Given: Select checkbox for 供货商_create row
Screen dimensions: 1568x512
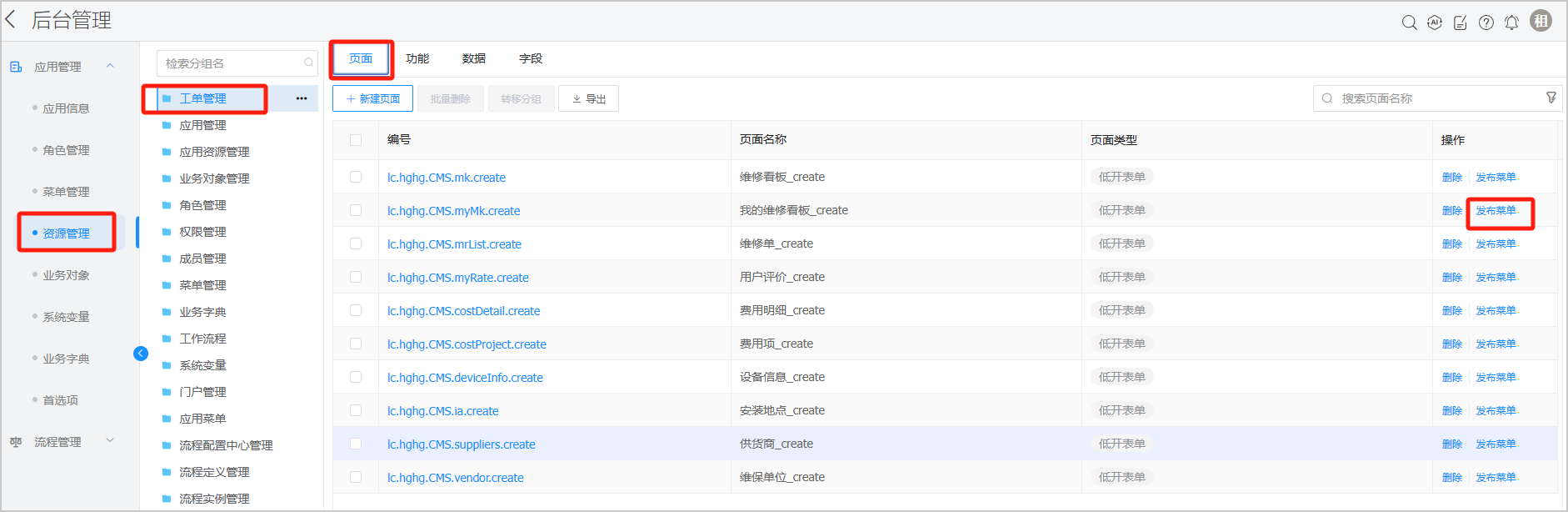Looking at the screenshot, I should (x=356, y=444).
